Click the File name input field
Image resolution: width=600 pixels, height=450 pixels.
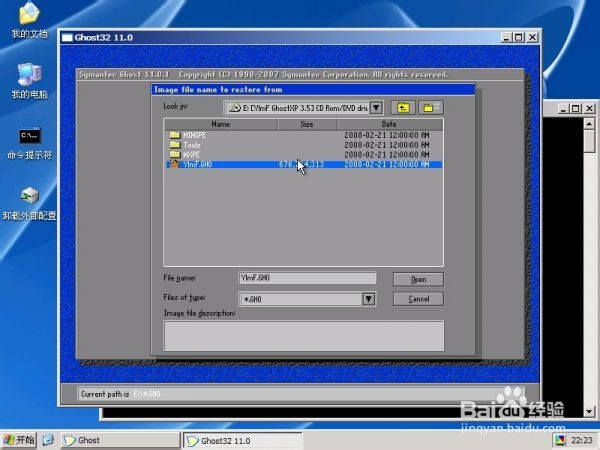point(307,278)
